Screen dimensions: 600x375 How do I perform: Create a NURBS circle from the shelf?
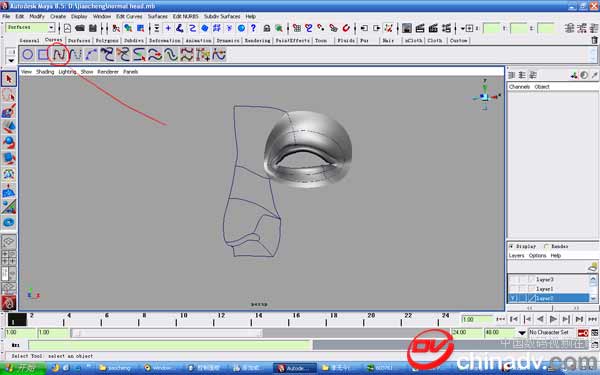point(28,55)
